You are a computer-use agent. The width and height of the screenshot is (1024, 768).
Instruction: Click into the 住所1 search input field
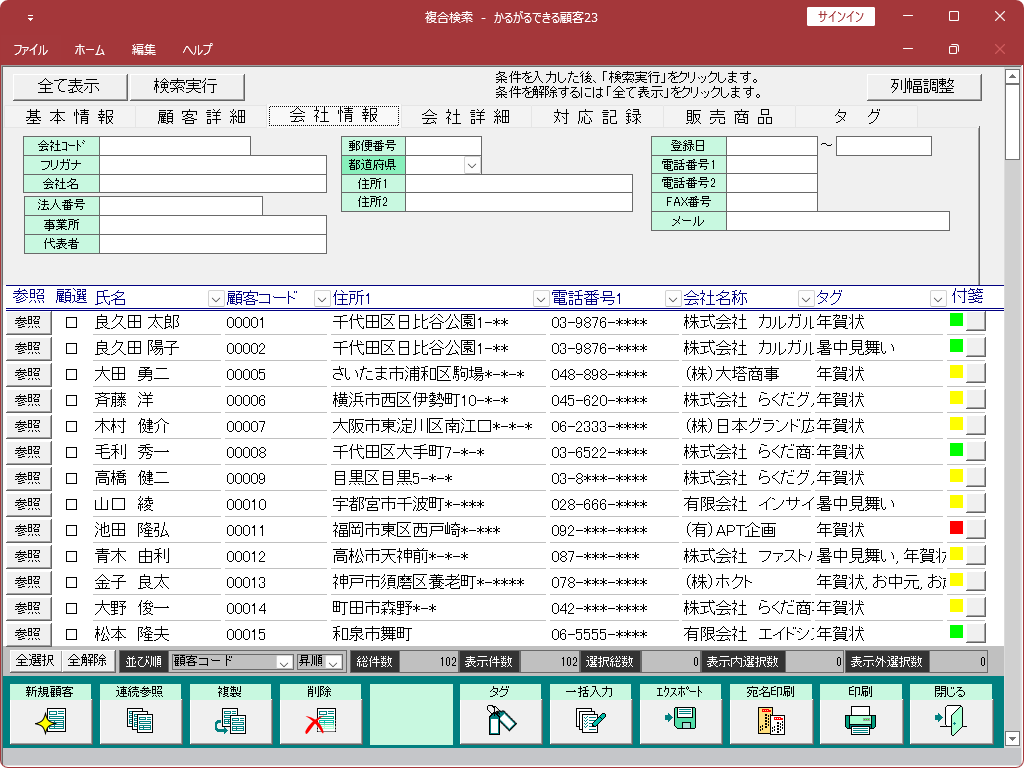519,184
